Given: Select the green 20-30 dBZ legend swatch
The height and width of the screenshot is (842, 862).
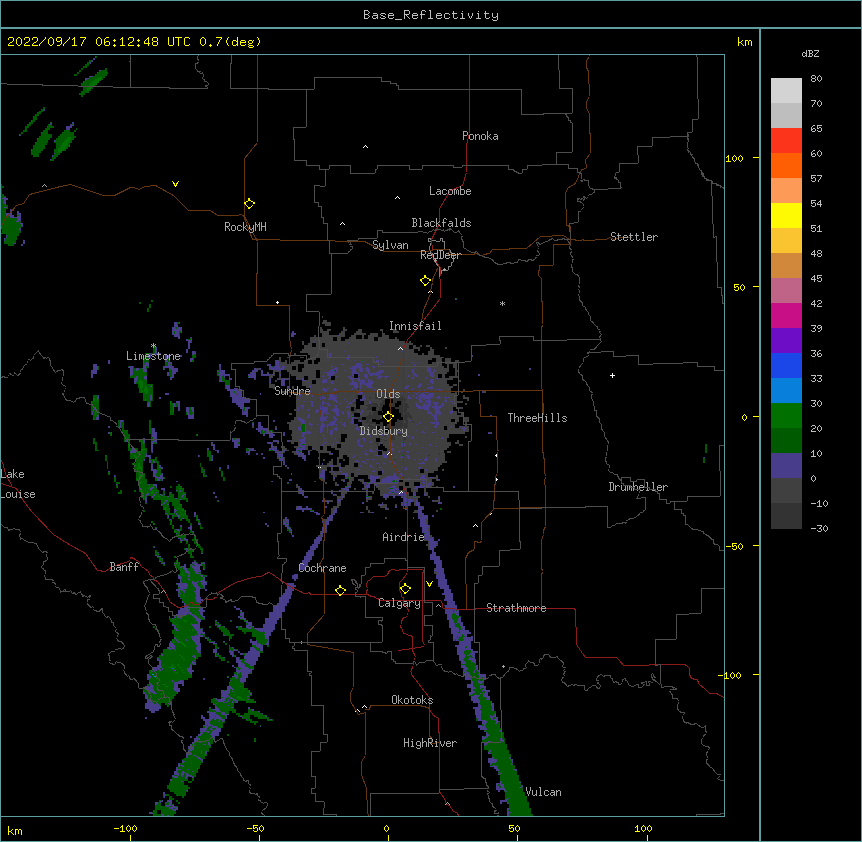Looking at the screenshot, I should click(786, 416).
